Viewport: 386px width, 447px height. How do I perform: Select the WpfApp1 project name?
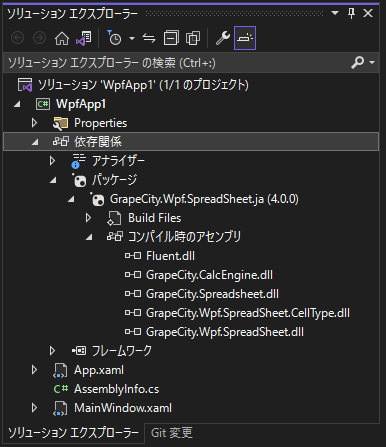pyautogui.click(x=81, y=104)
